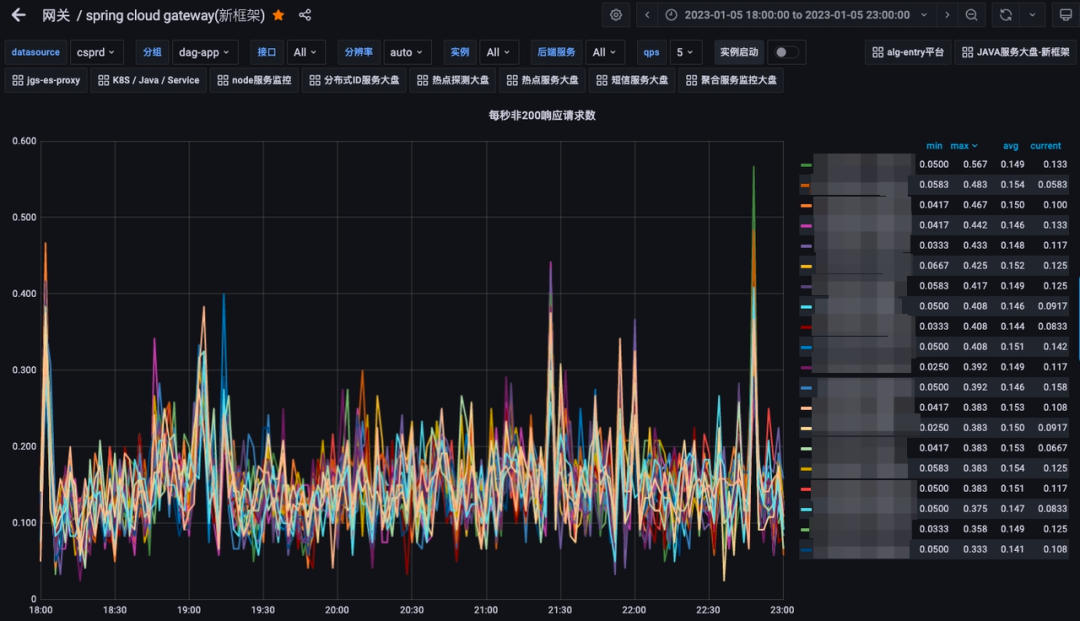The width and height of the screenshot is (1080, 621).
Task: Open the time range picker
Action: 798,15
